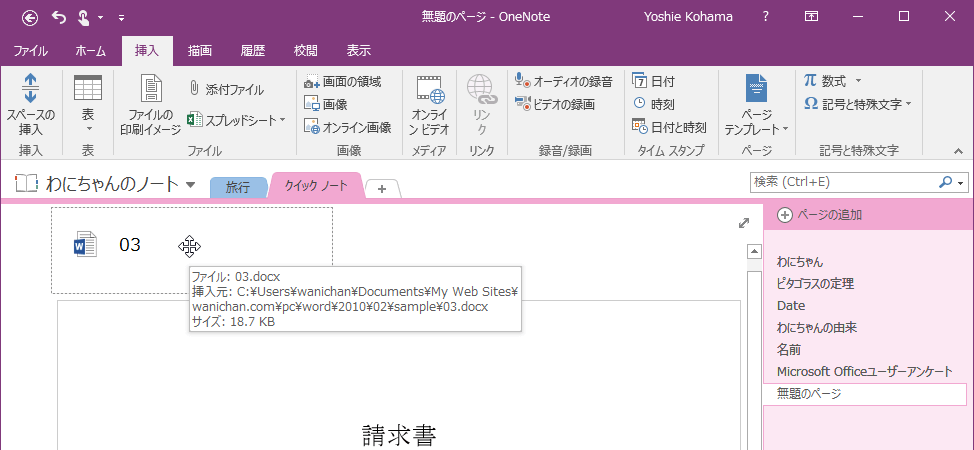The width and height of the screenshot is (974, 450).
Task: Open the Date page
Action: click(791, 306)
